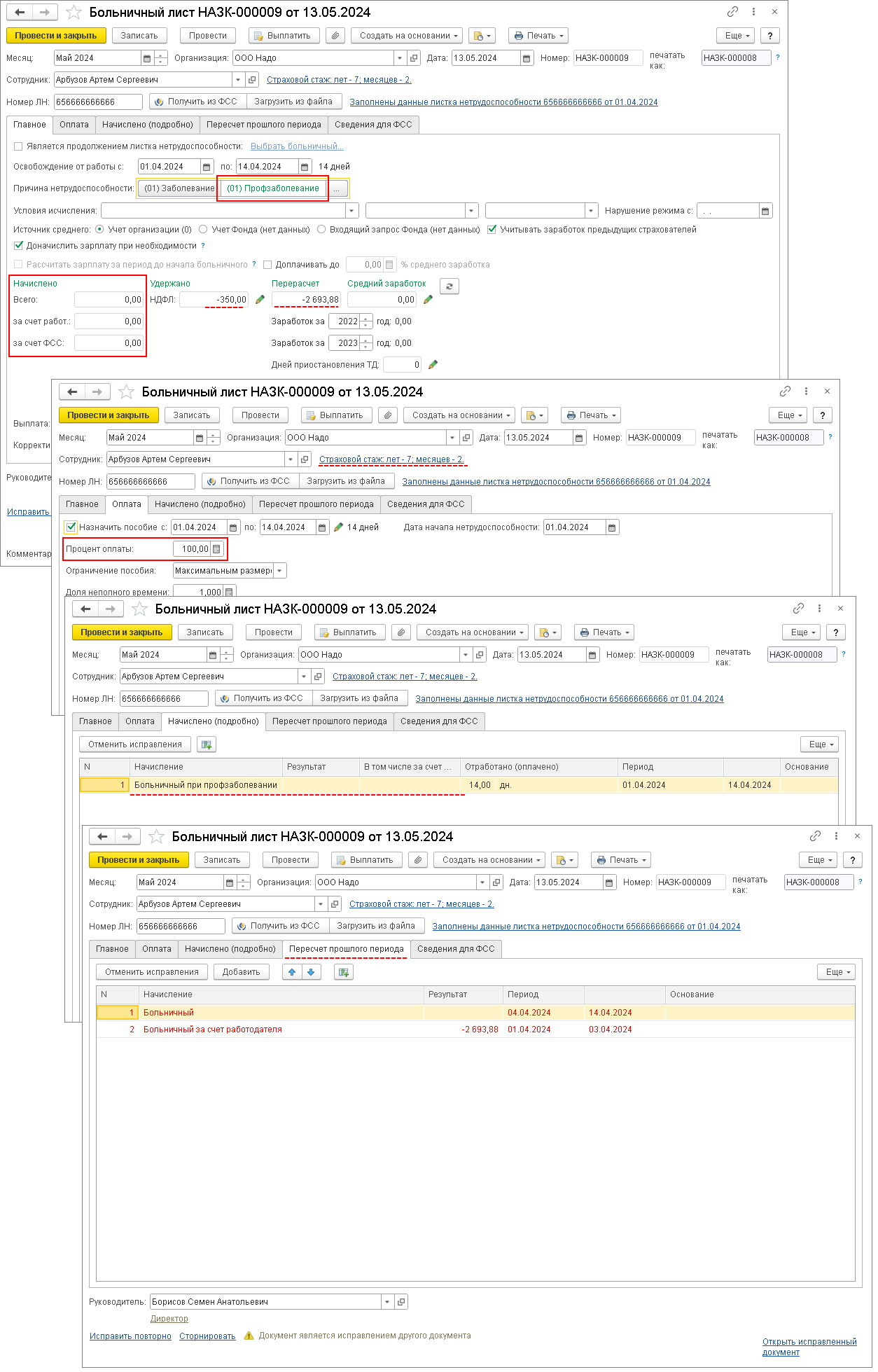The width and height of the screenshot is (878, 1372).
Task: Open the Еще menu above the Пересчет table
Action: [x=837, y=972]
